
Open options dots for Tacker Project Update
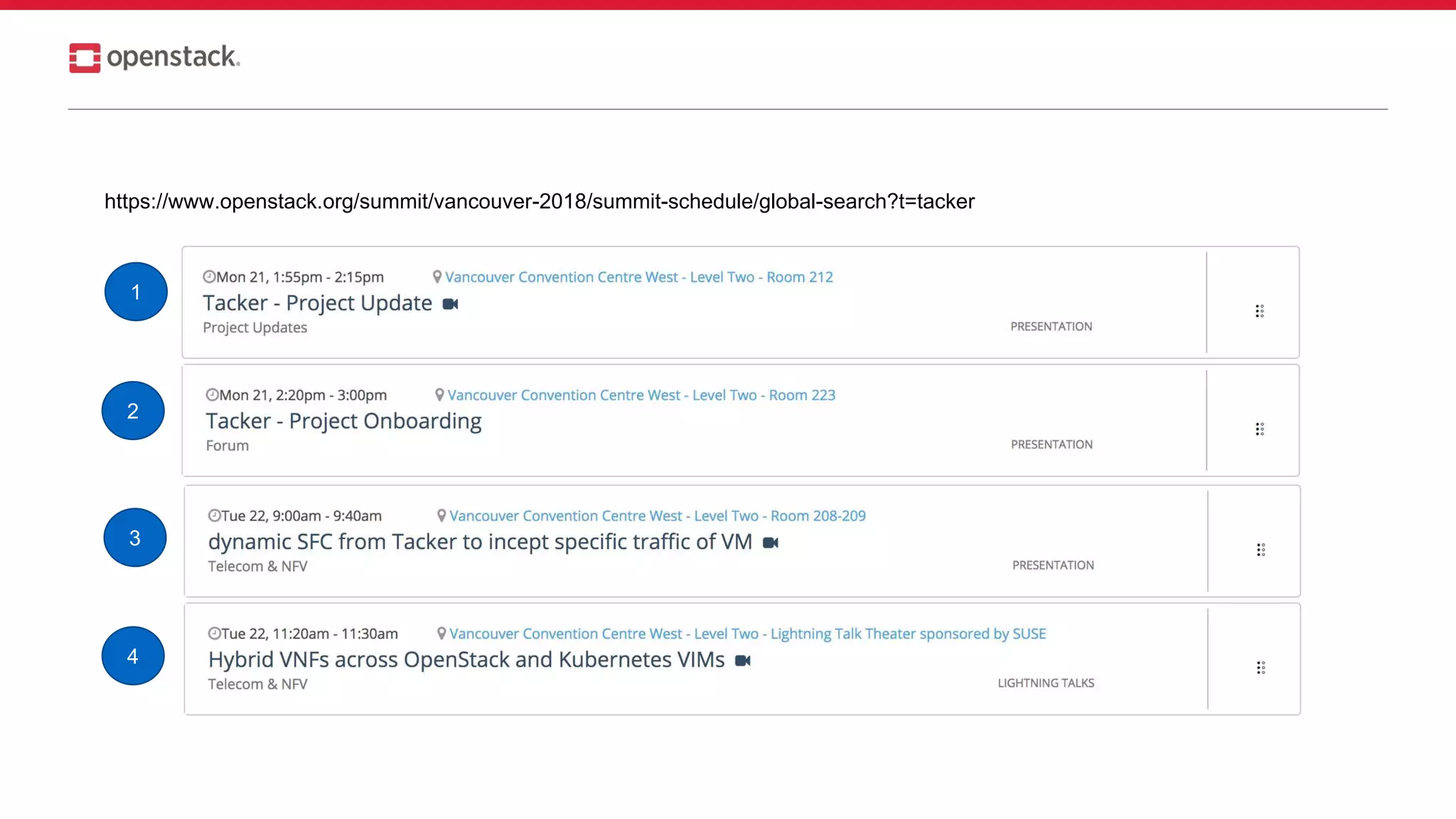point(1259,311)
